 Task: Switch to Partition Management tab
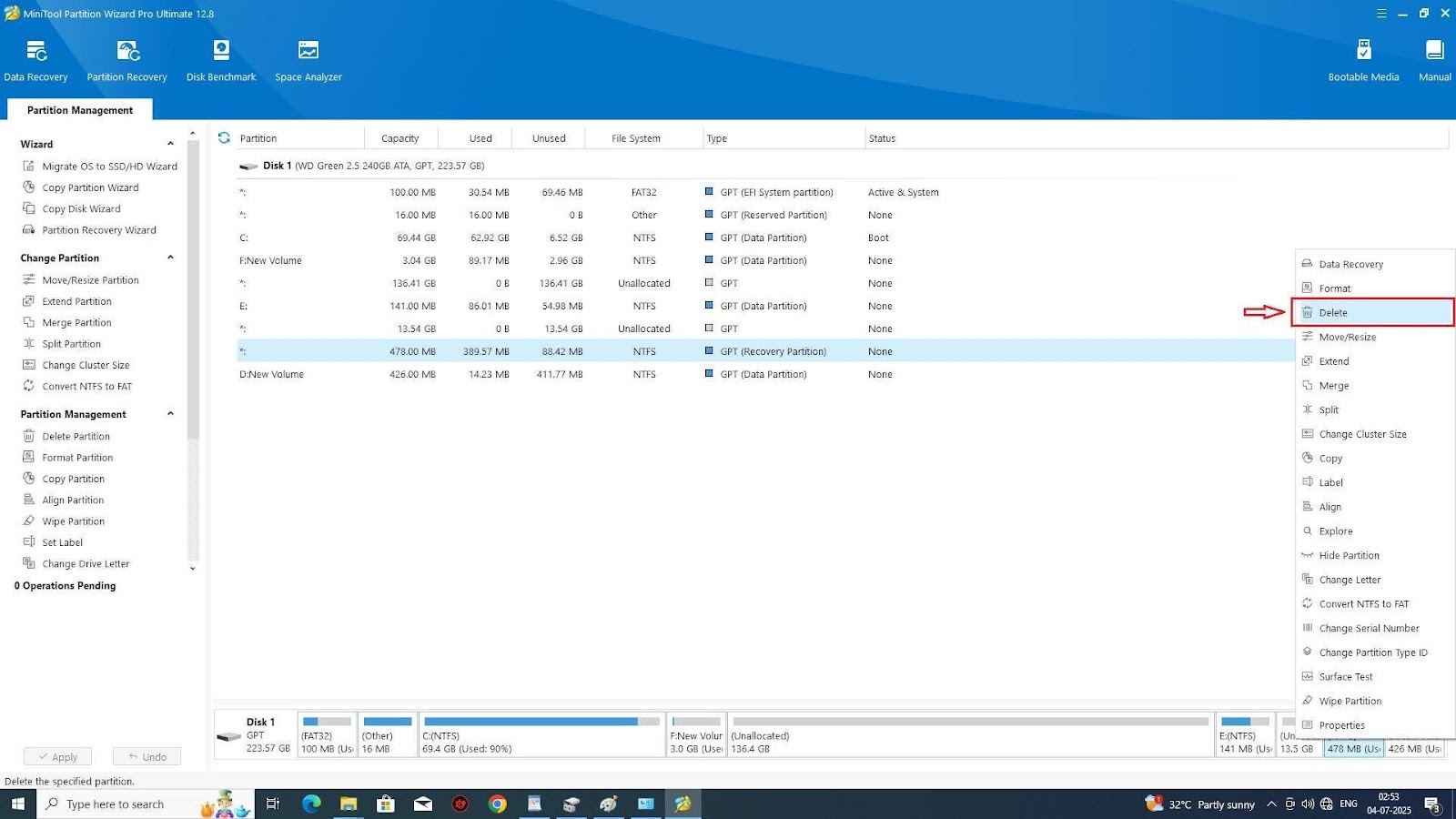80,110
